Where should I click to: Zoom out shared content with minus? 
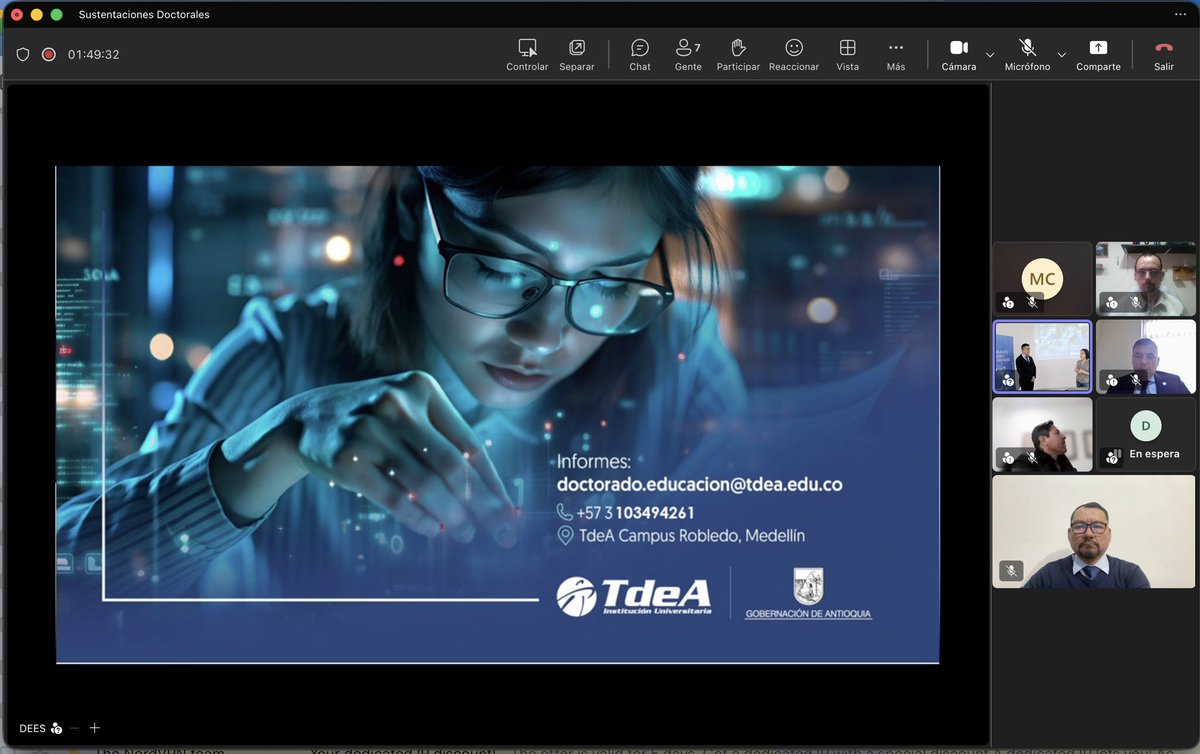(74, 728)
